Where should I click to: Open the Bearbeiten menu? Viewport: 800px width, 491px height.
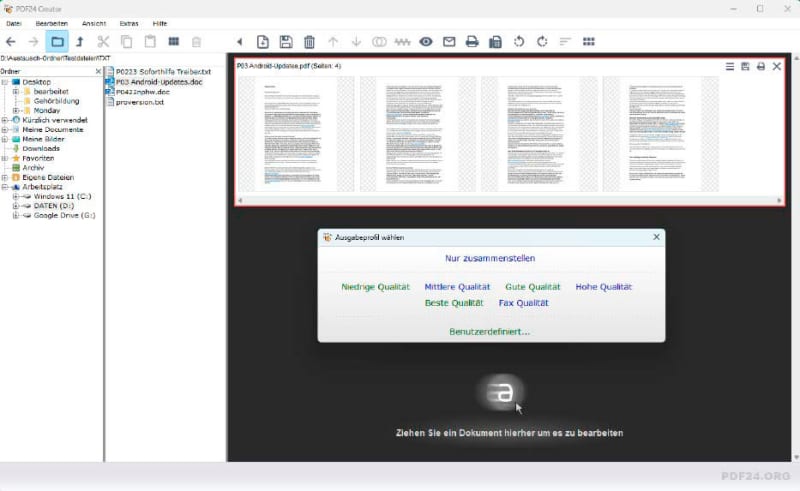(52, 23)
